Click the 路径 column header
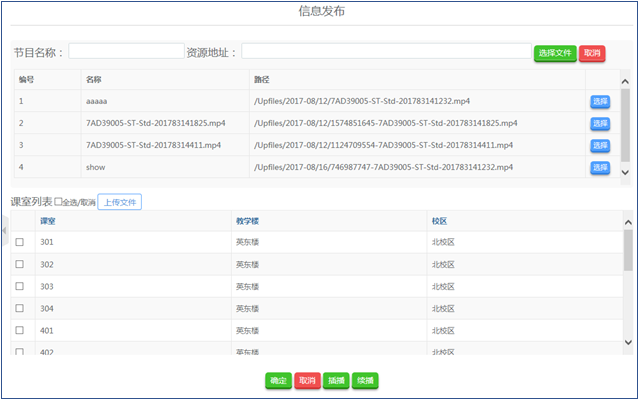 pos(262,80)
